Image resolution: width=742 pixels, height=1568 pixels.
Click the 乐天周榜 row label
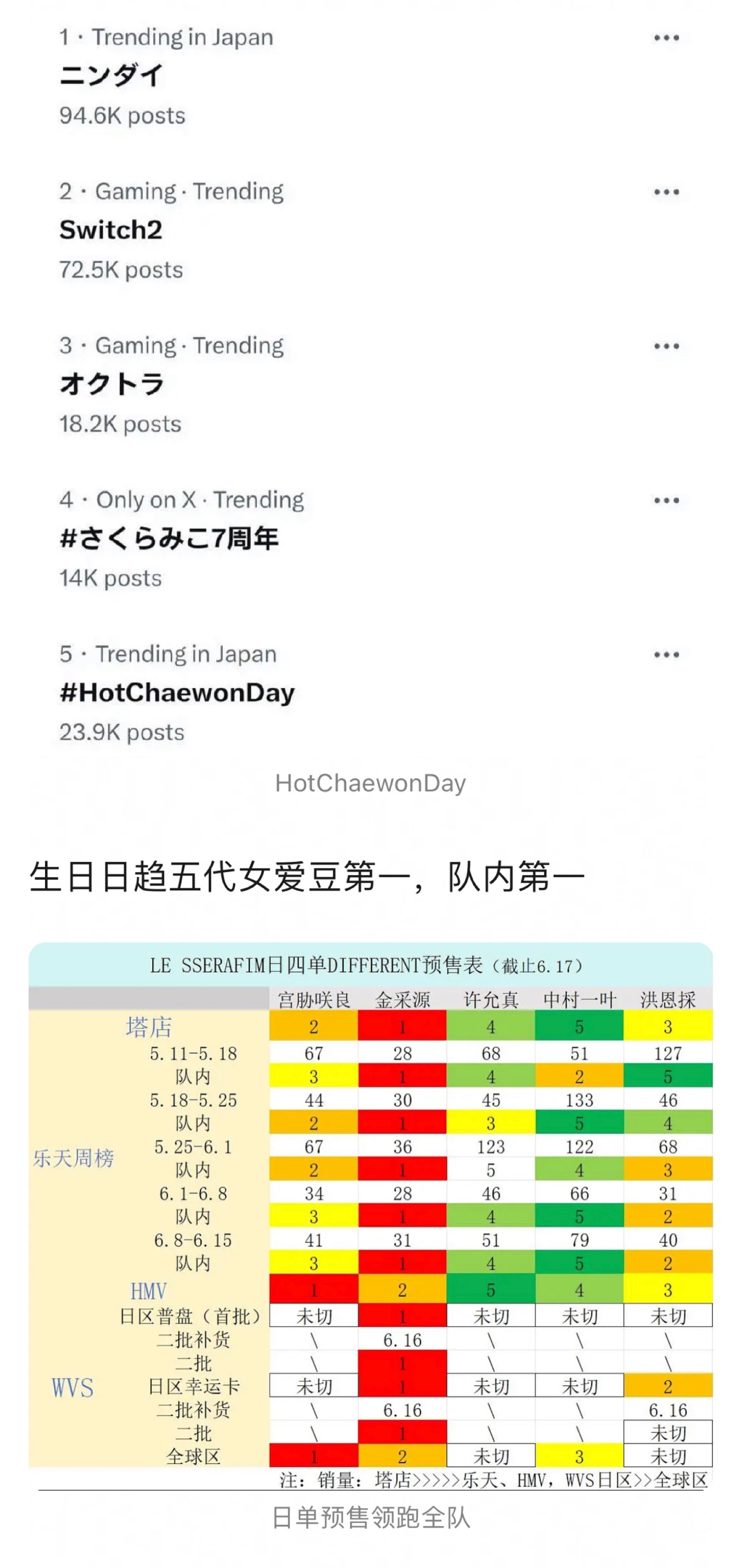click(x=73, y=1158)
